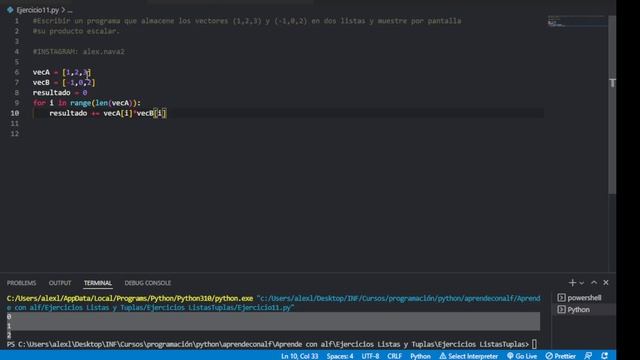
Task: Switch to the PROBLEMS tab
Action: (21, 283)
